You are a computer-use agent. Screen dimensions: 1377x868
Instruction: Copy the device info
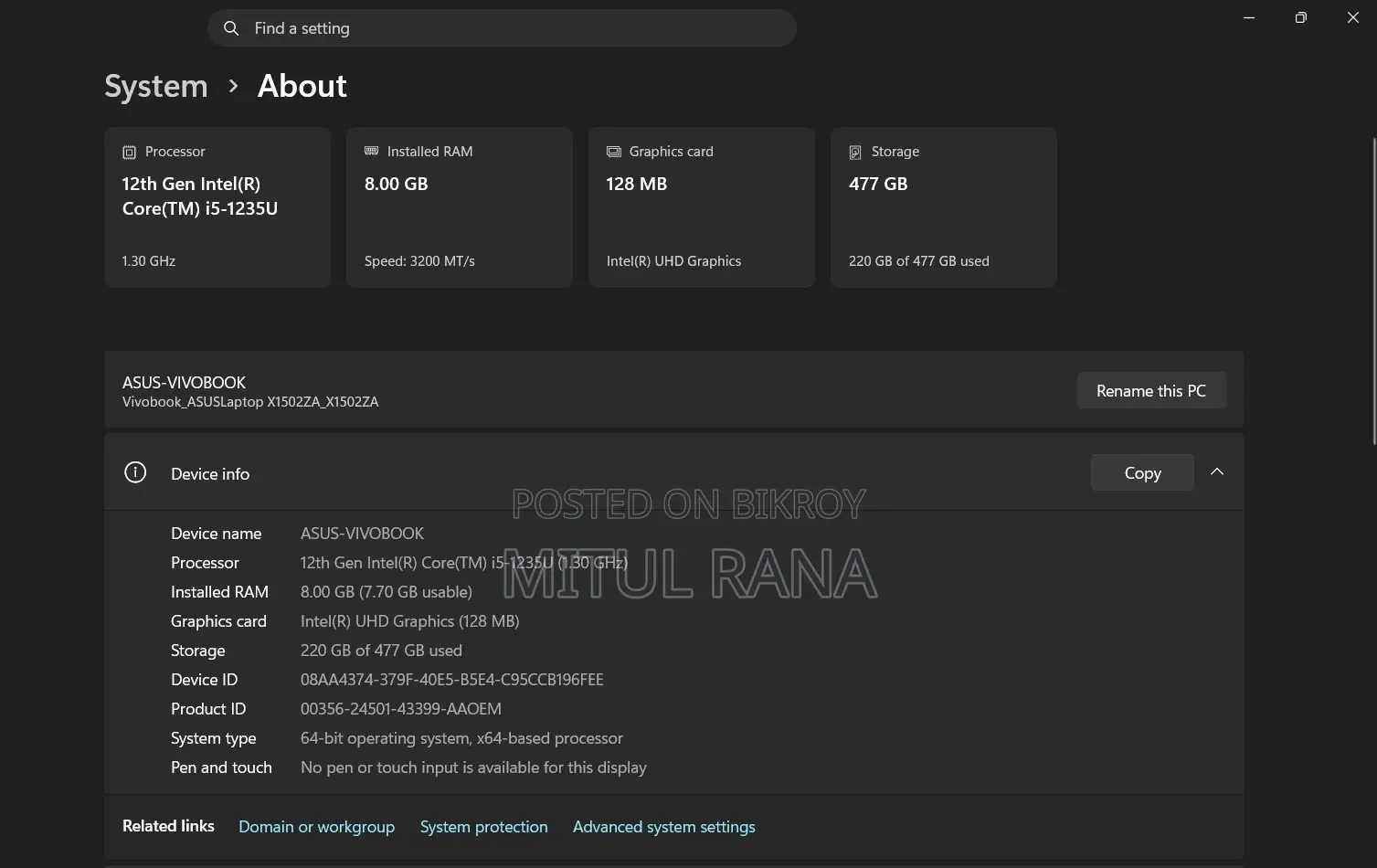[x=1142, y=472]
